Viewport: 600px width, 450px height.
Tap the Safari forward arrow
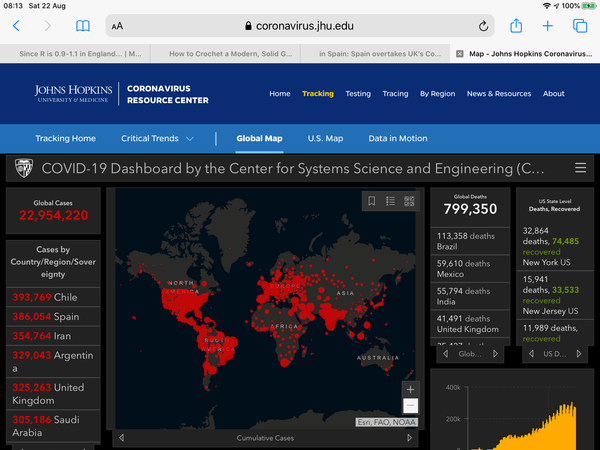[47, 26]
